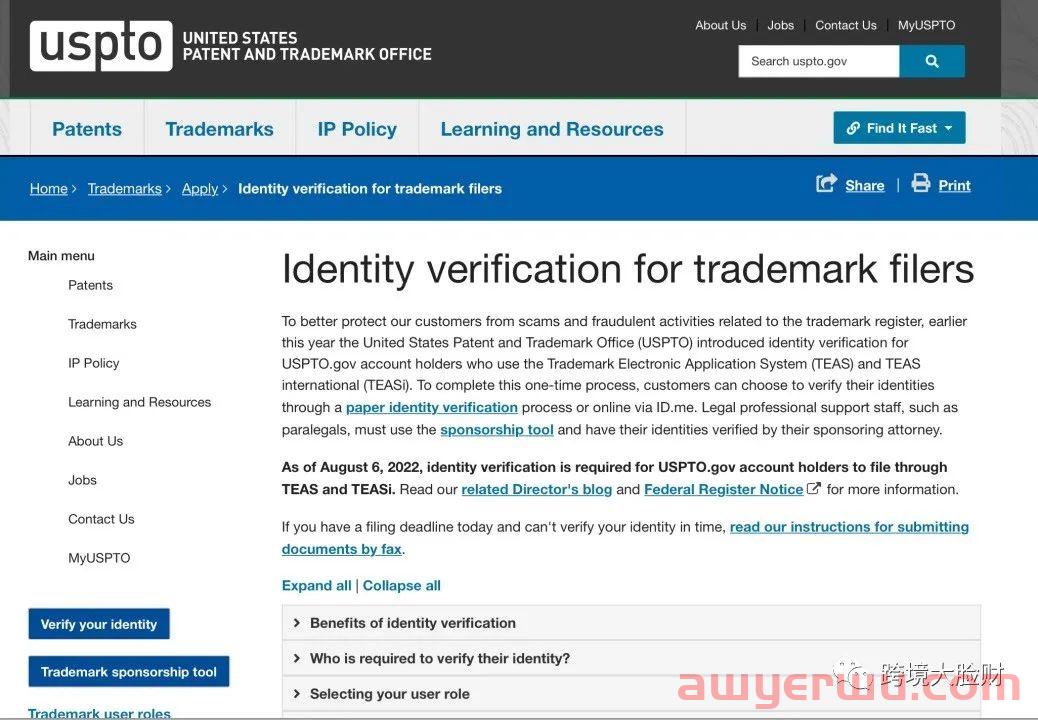Expand Benefits of identity verification section
This screenshot has width=1038, height=720.
(412, 623)
